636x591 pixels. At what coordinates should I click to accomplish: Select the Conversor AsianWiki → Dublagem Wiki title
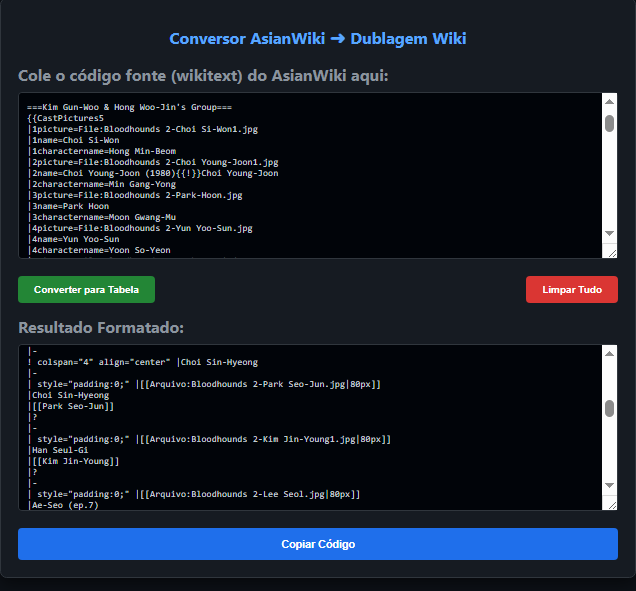pyautogui.click(x=318, y=39)
